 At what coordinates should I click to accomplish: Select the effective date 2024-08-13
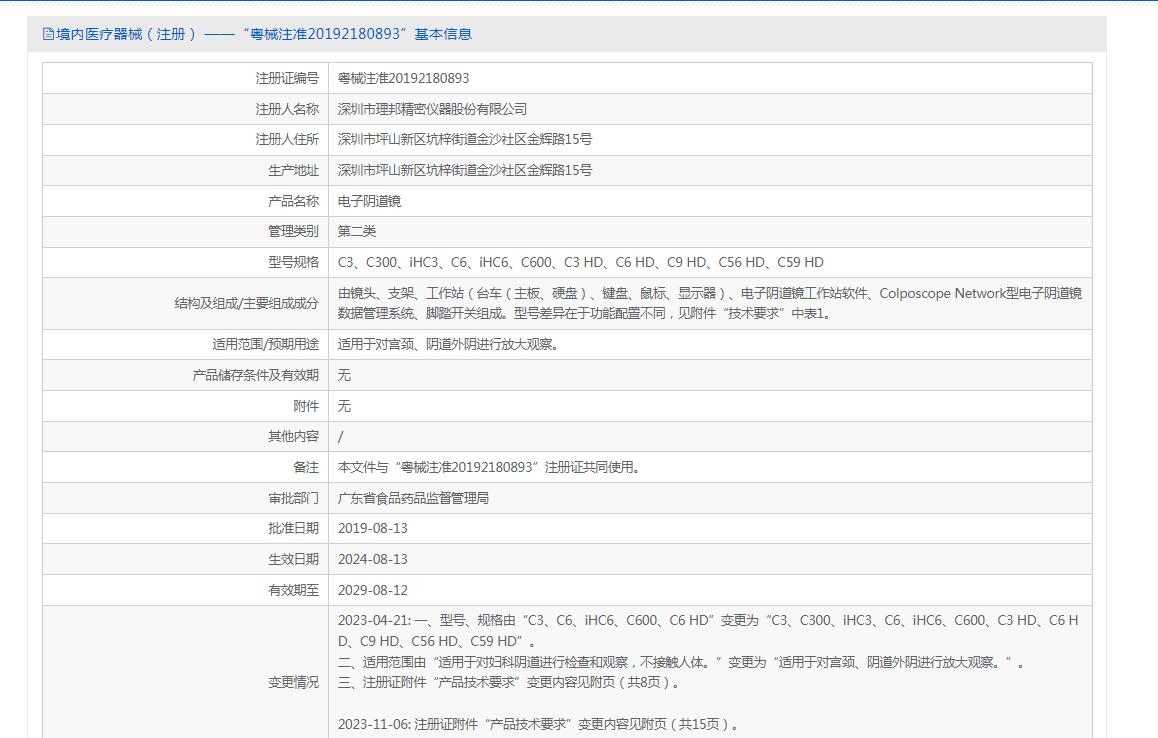pyautogui.click(x=372, y=559)
